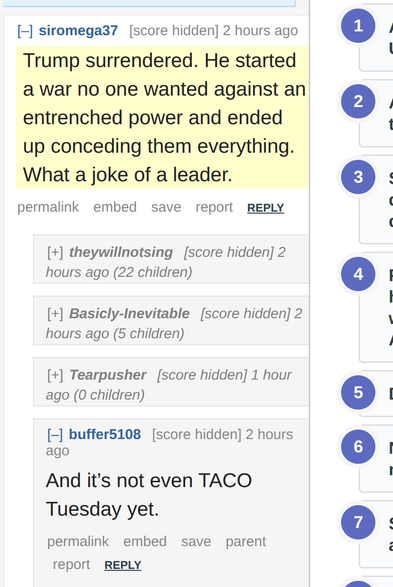The image size is (393, 587).
Task: Expand theywillnotsing's collapsed comment
Action: tap(55, 252)
